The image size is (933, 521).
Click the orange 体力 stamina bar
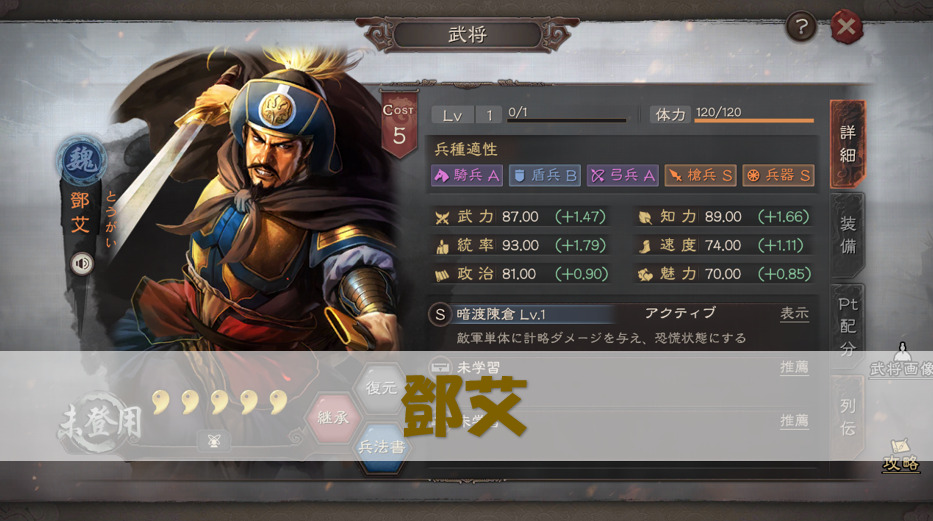(x=754, y=121)
